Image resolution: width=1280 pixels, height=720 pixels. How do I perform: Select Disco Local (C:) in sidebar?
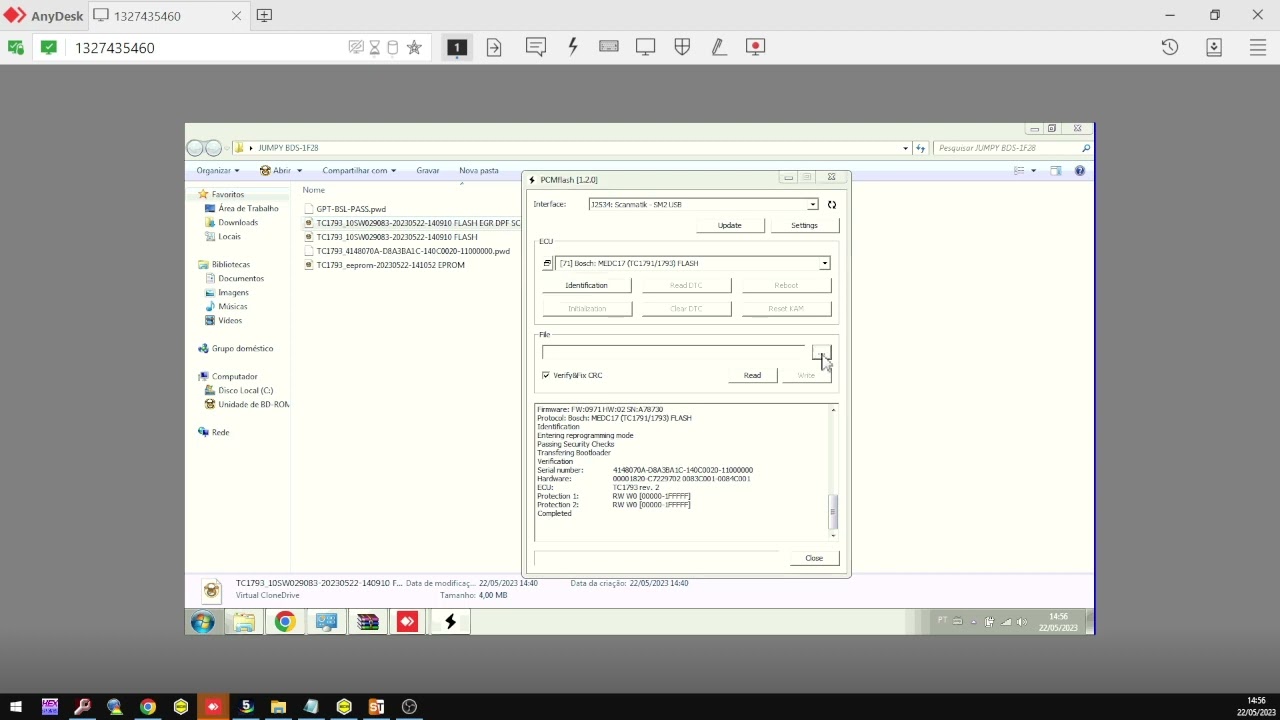[245, 391]
